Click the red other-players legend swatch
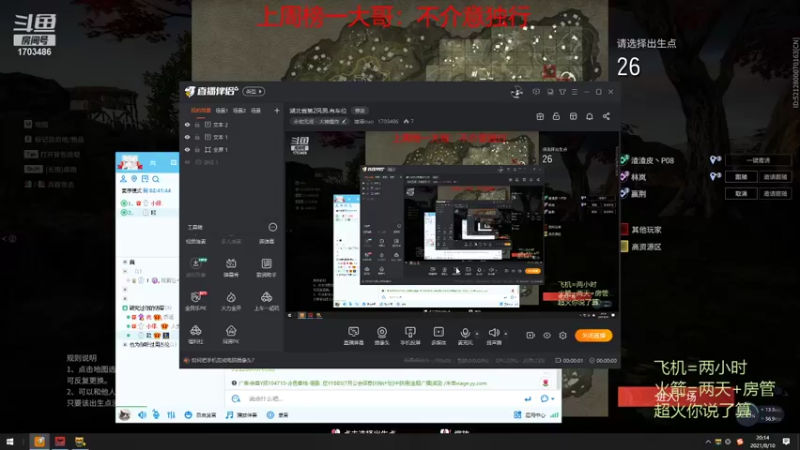 click(624, 230)
